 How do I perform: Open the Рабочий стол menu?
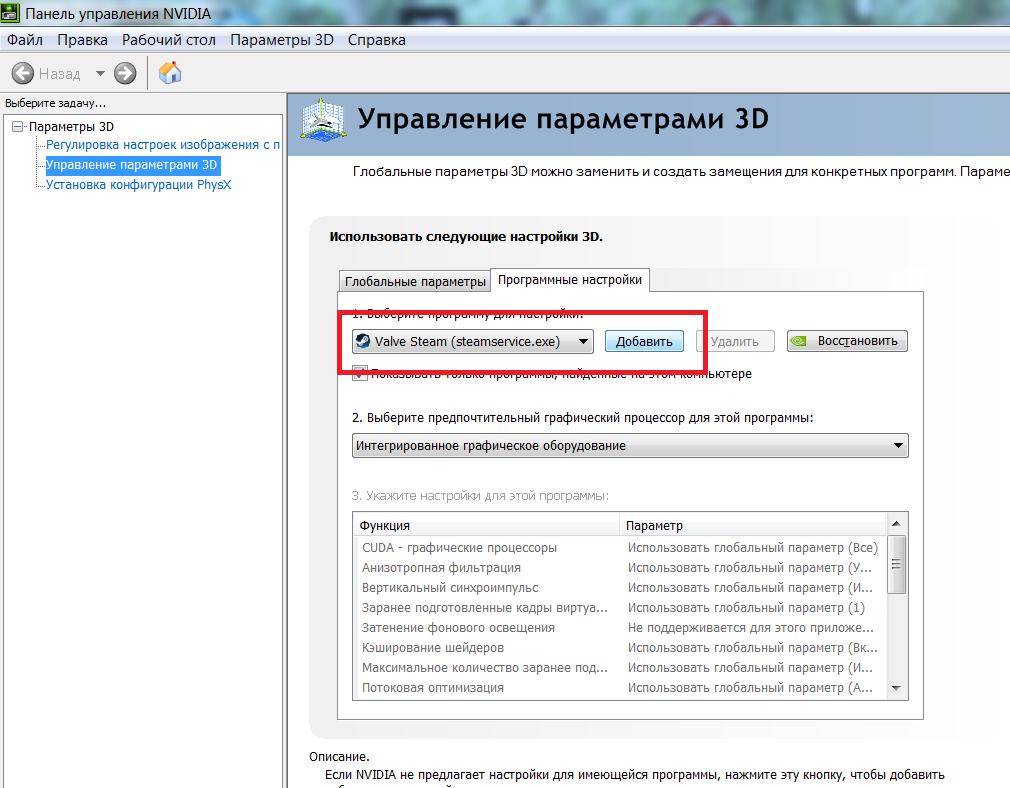169,40
